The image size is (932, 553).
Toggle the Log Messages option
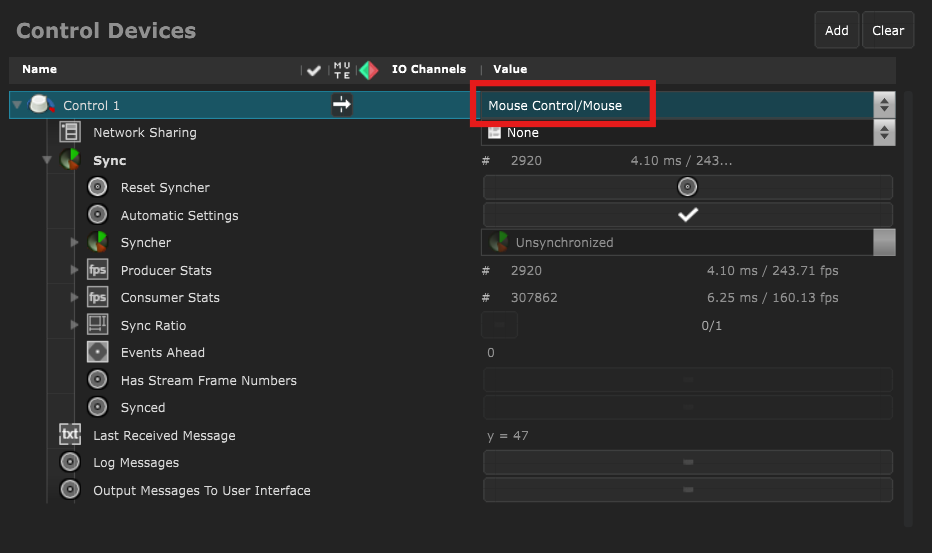click(687, 462)
